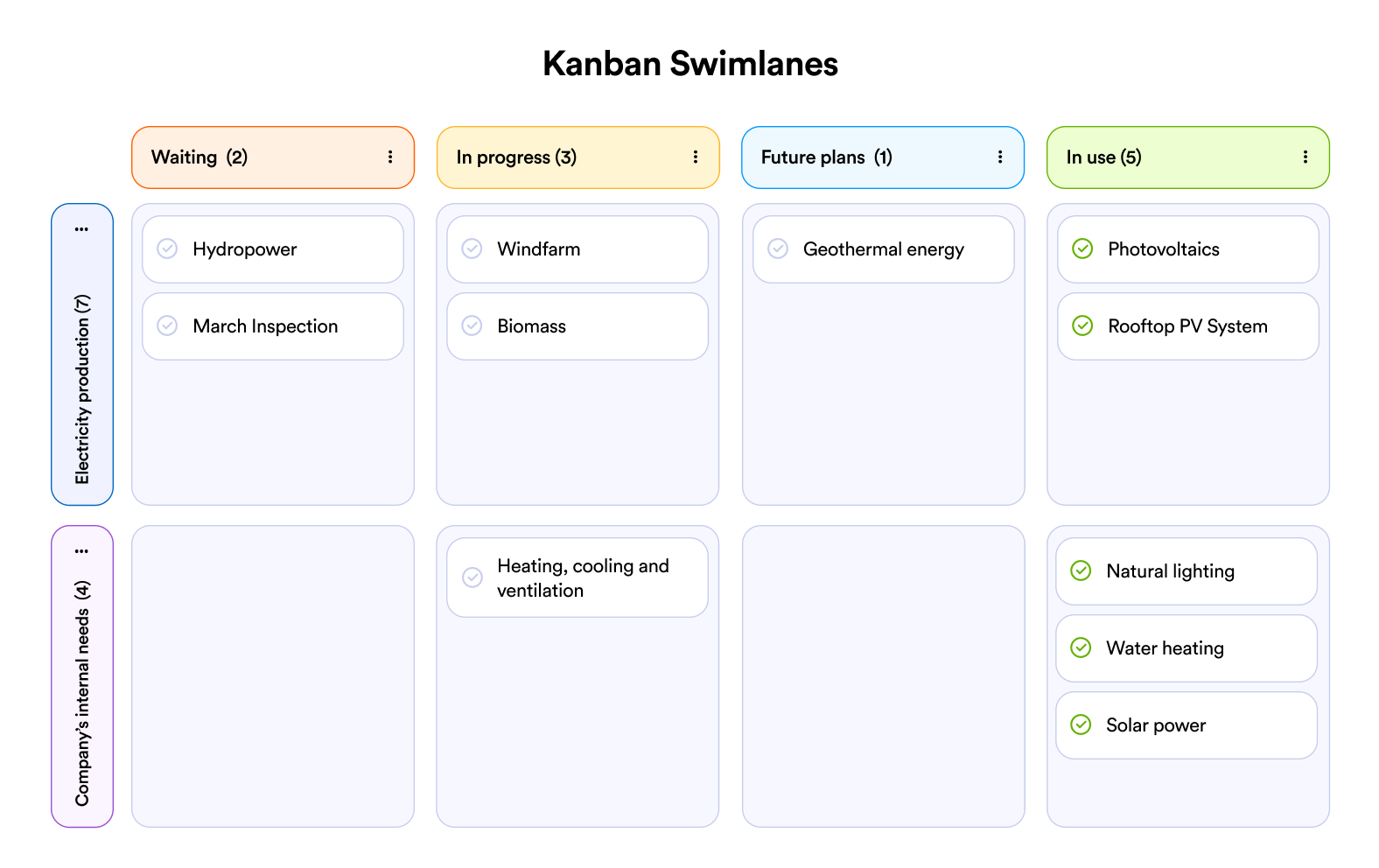Click the Kanban Swimlanes board title
The width and height of the screenshot is (1379, 868).
point(689,64)
